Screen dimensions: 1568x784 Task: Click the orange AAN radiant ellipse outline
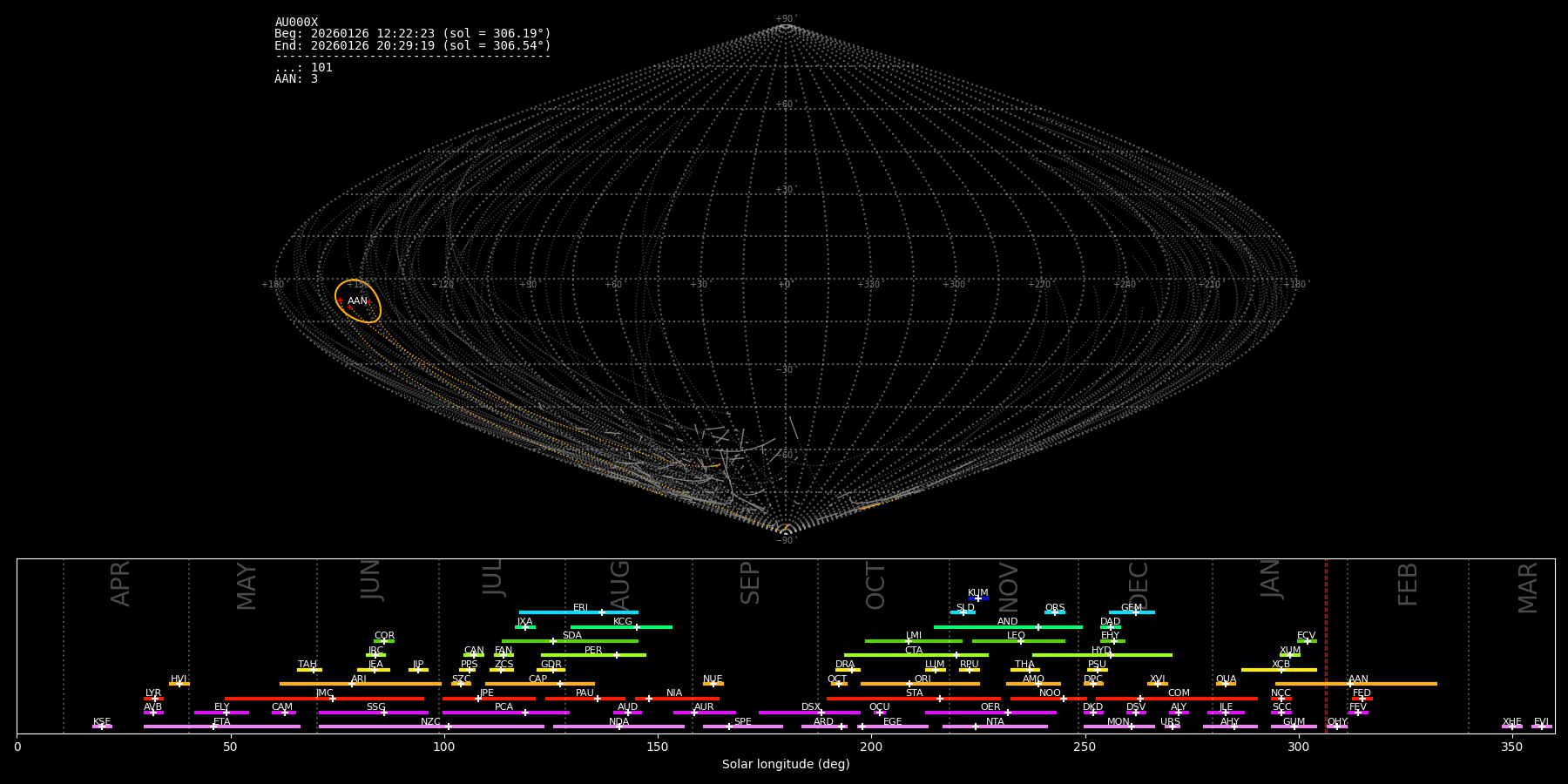click(x=358, y=301)
